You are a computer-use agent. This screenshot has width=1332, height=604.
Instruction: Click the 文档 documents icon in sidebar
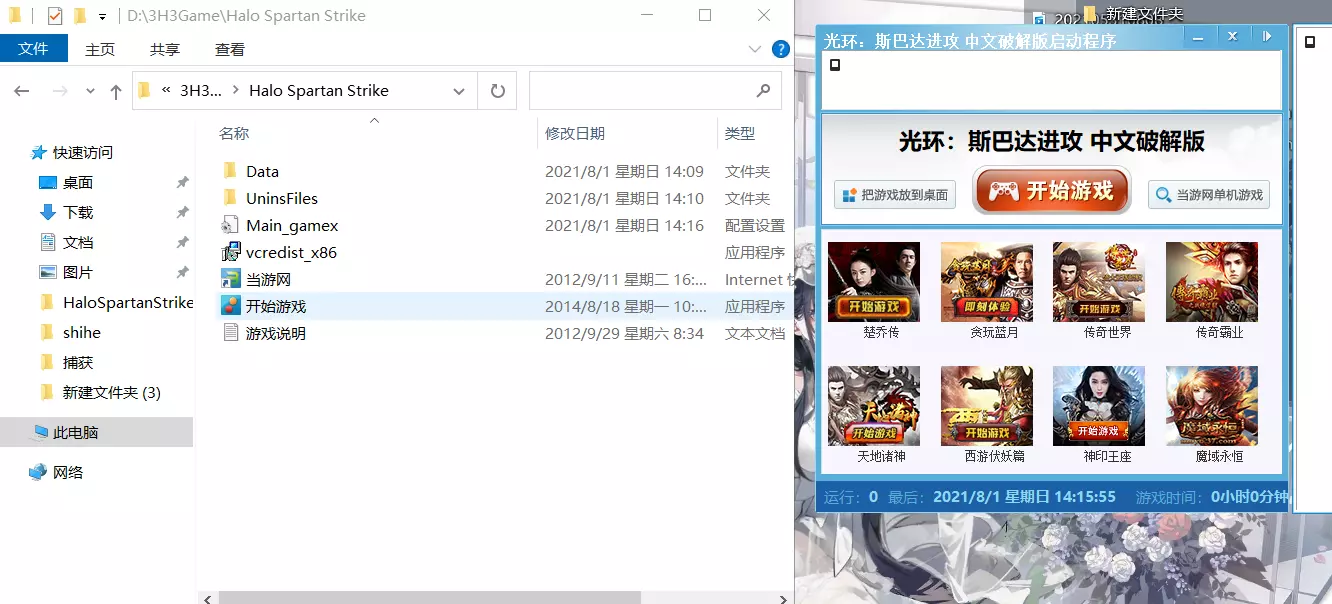click(x=47, y=242)
